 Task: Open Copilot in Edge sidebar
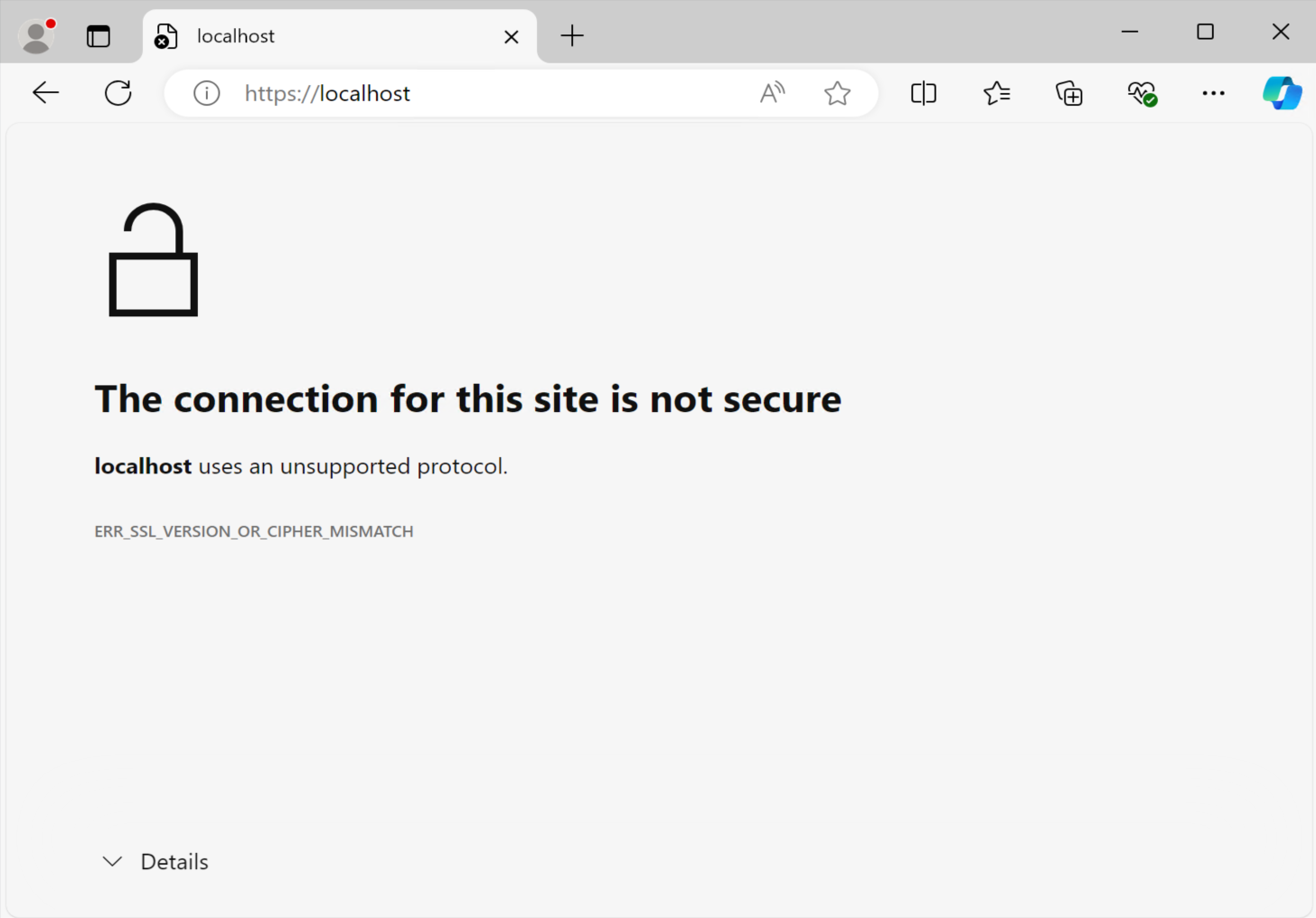point(1283,92)
